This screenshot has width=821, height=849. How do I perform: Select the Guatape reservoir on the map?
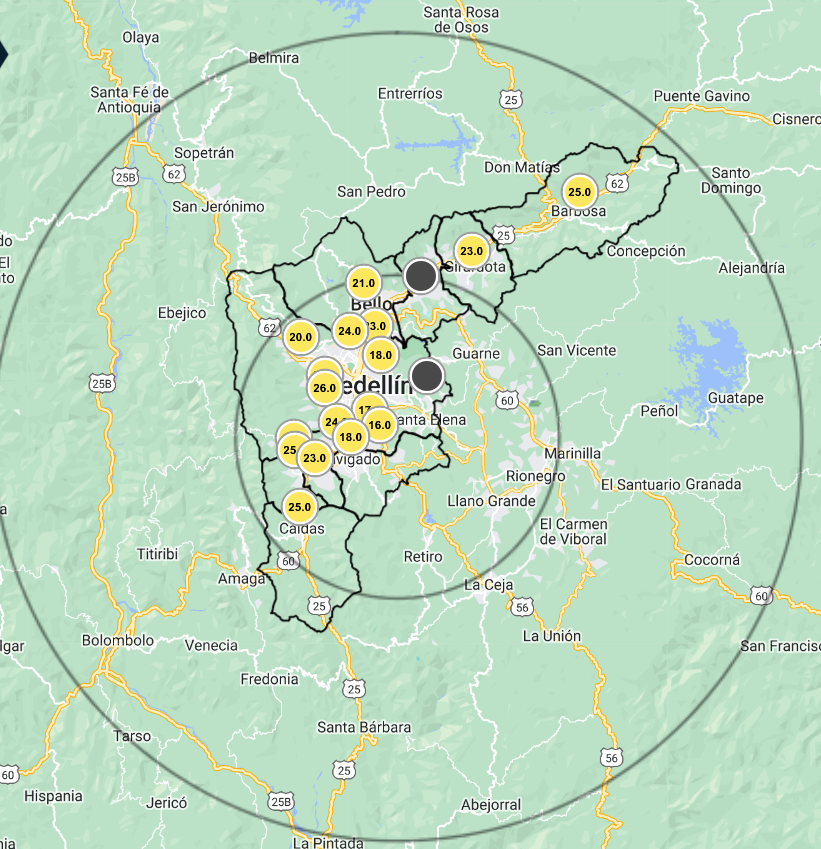click(712, 360)
